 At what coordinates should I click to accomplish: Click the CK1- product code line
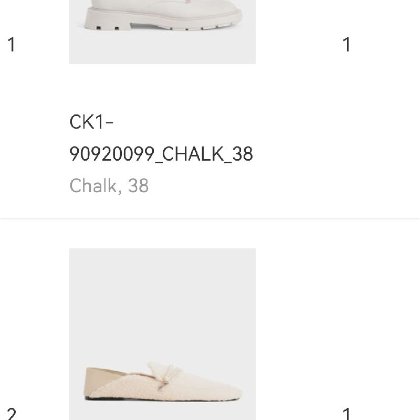(x=92, y=122)
